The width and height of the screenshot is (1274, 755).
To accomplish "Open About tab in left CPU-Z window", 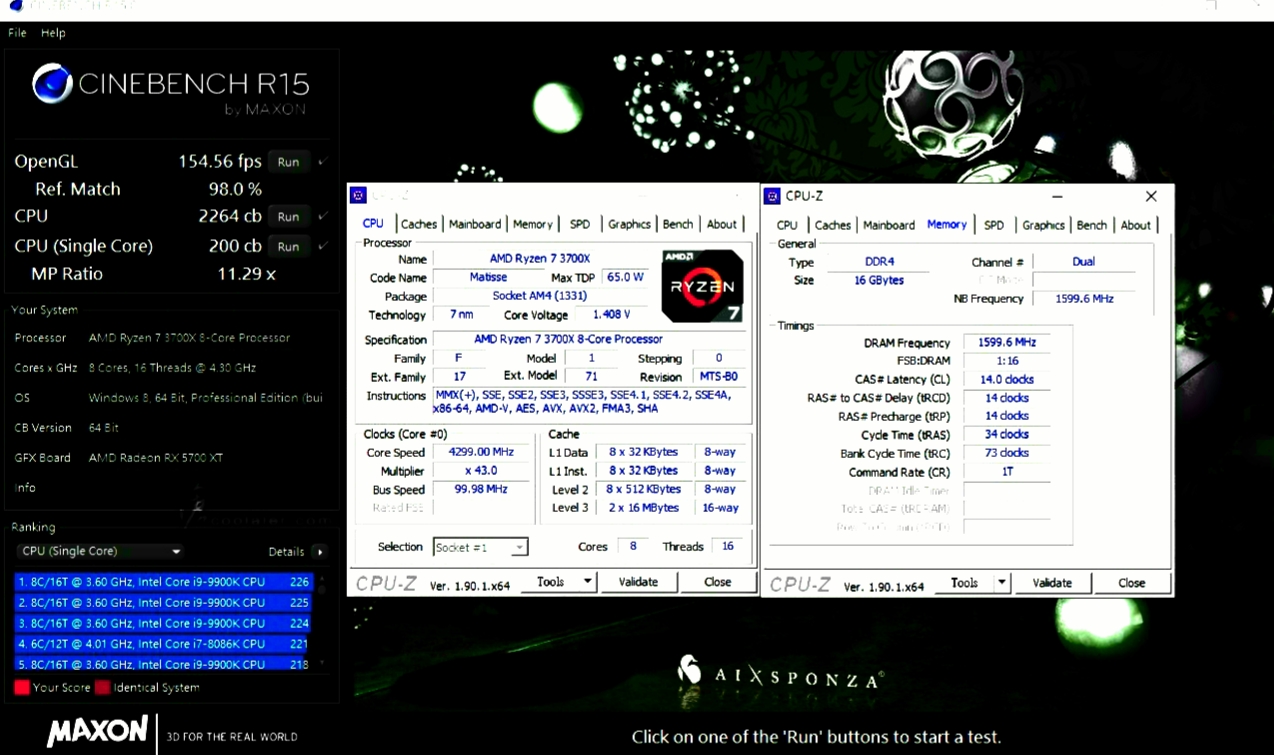I will coord(722,224).
